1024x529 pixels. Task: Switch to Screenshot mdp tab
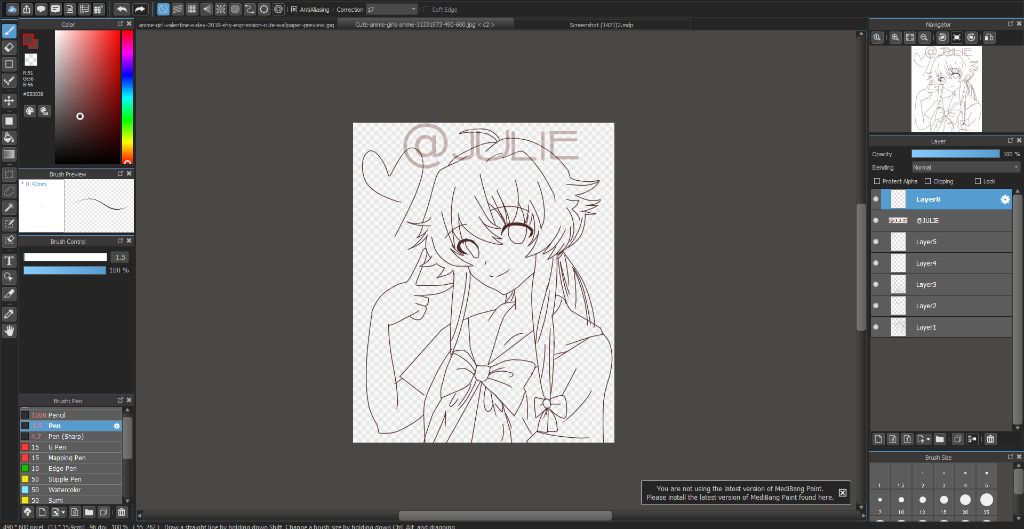point(601,25)
